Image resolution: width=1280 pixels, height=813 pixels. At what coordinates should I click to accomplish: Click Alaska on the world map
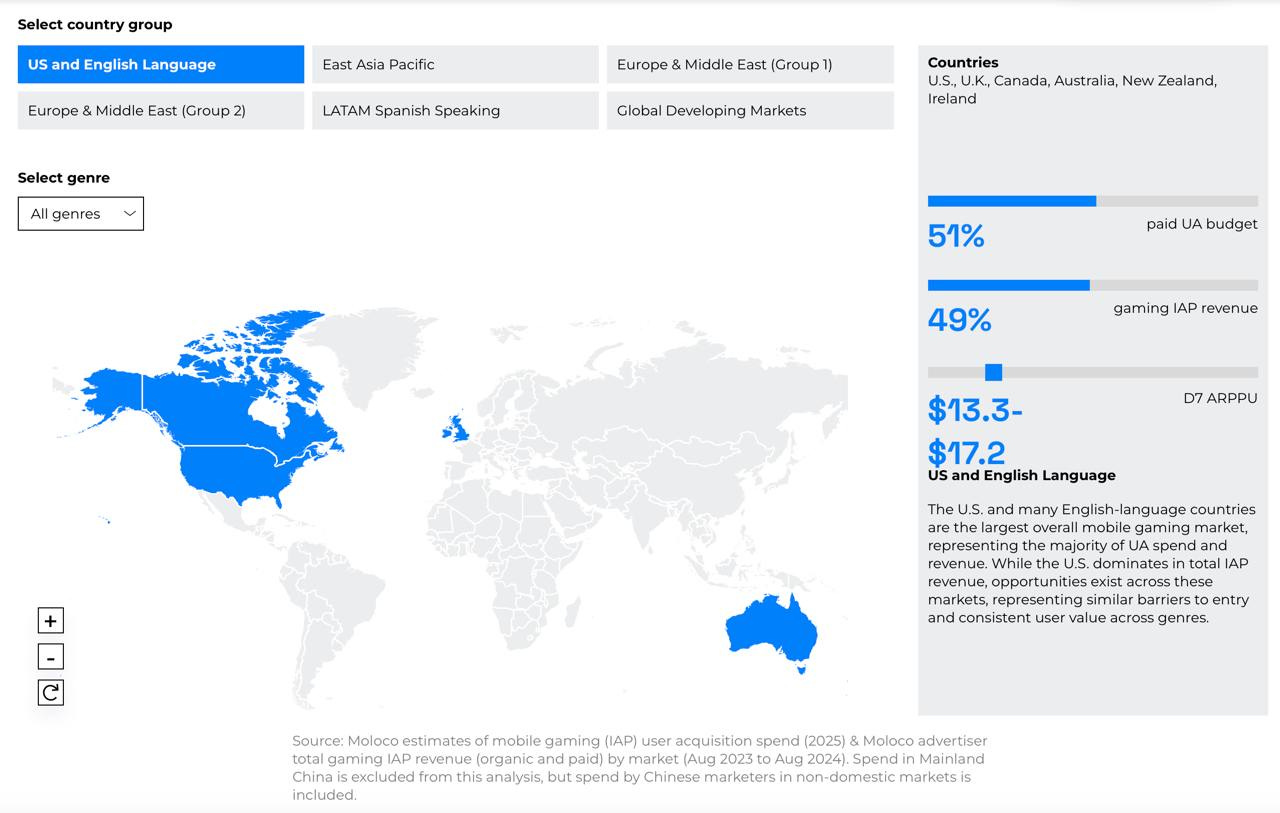pos(110,392)
